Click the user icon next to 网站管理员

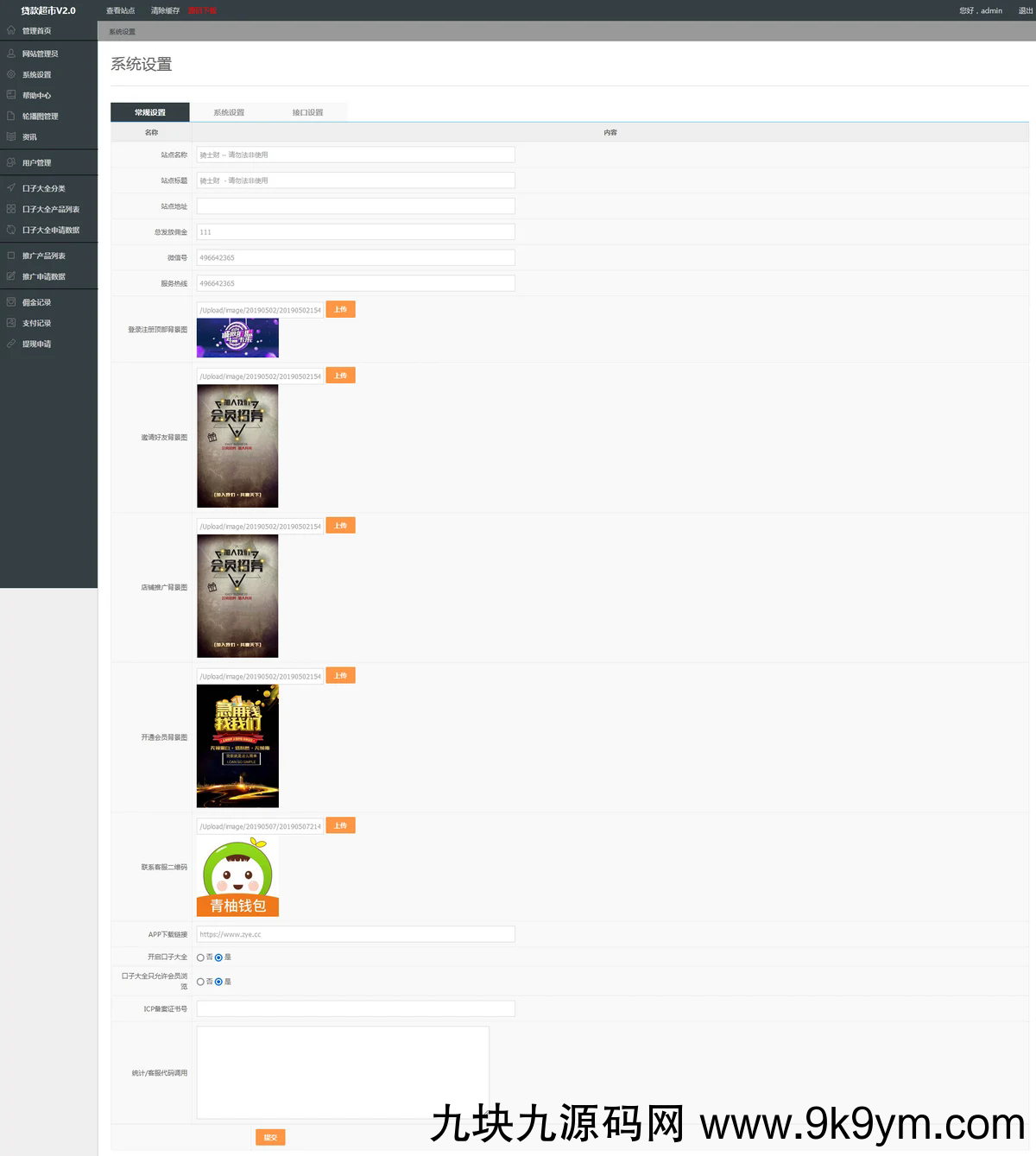pyautogui.click(x=11, y=54)
